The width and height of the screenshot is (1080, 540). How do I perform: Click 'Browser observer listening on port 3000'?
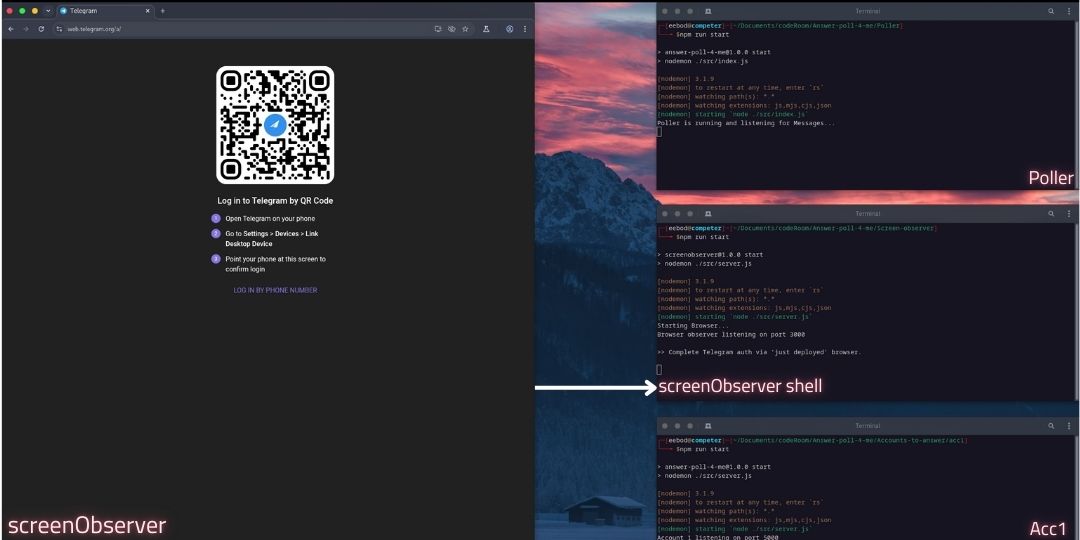(x=731, y=335)
